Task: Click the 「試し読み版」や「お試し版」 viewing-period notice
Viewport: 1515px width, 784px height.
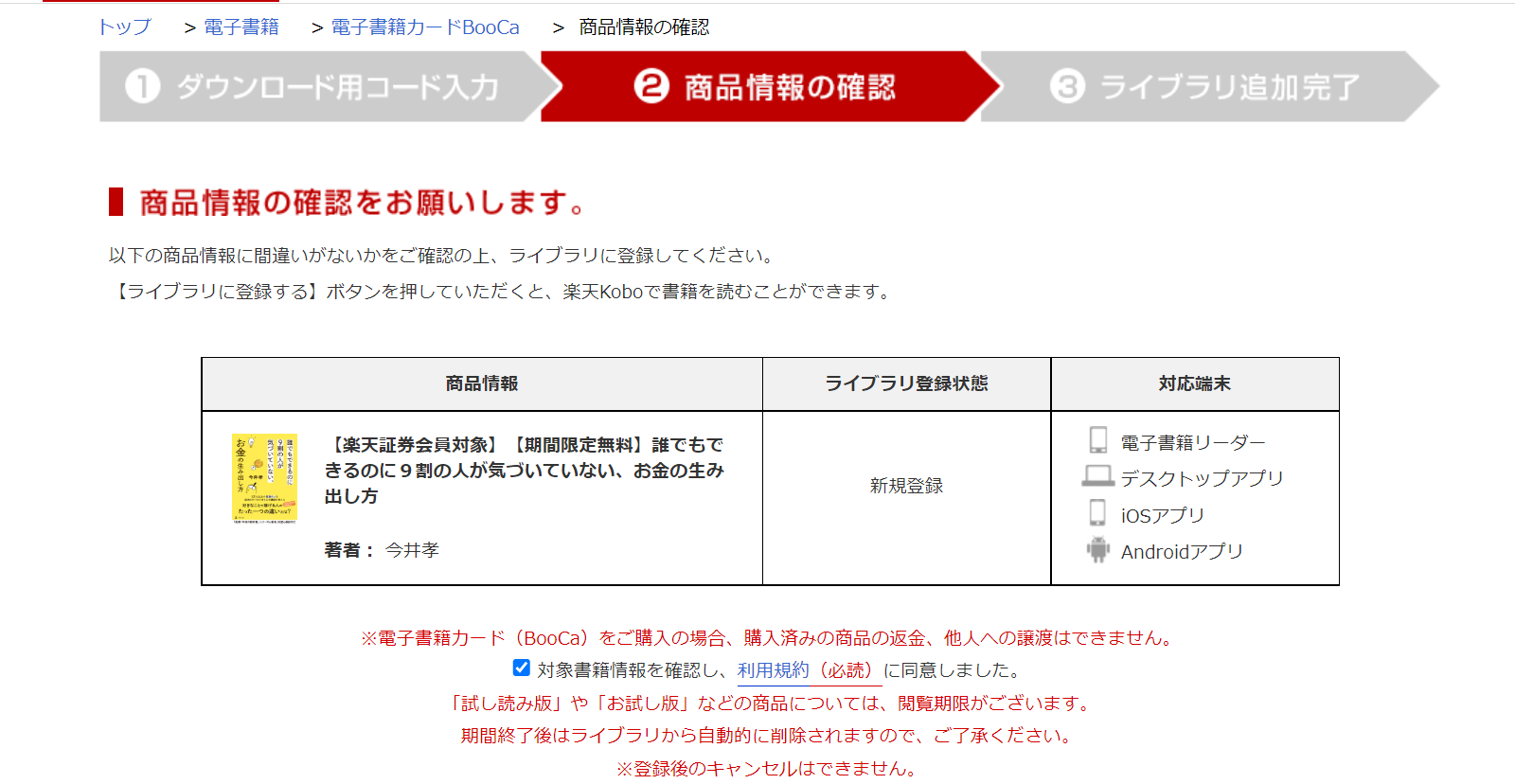Action: coord(767,703)
